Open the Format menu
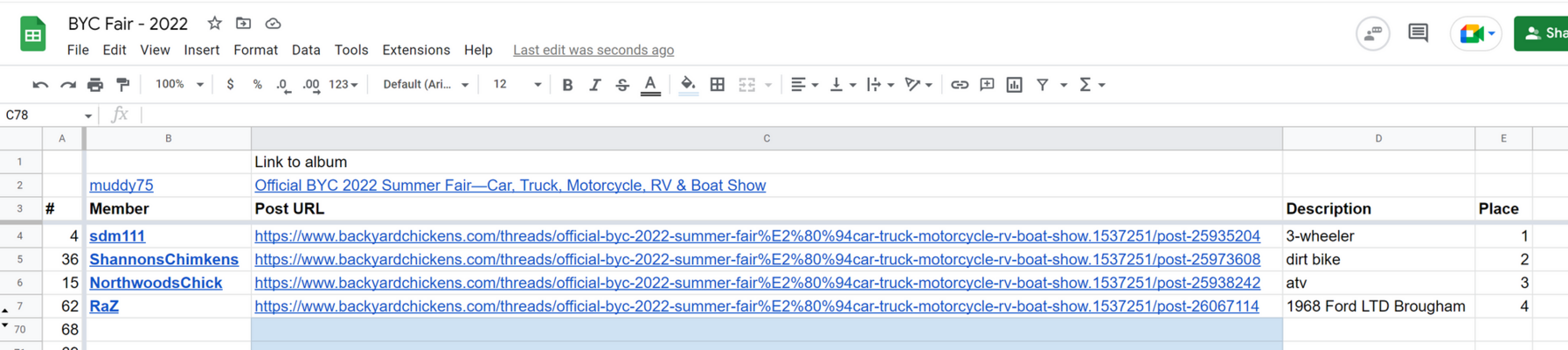 pyautogui.click(x=255, y=50)
